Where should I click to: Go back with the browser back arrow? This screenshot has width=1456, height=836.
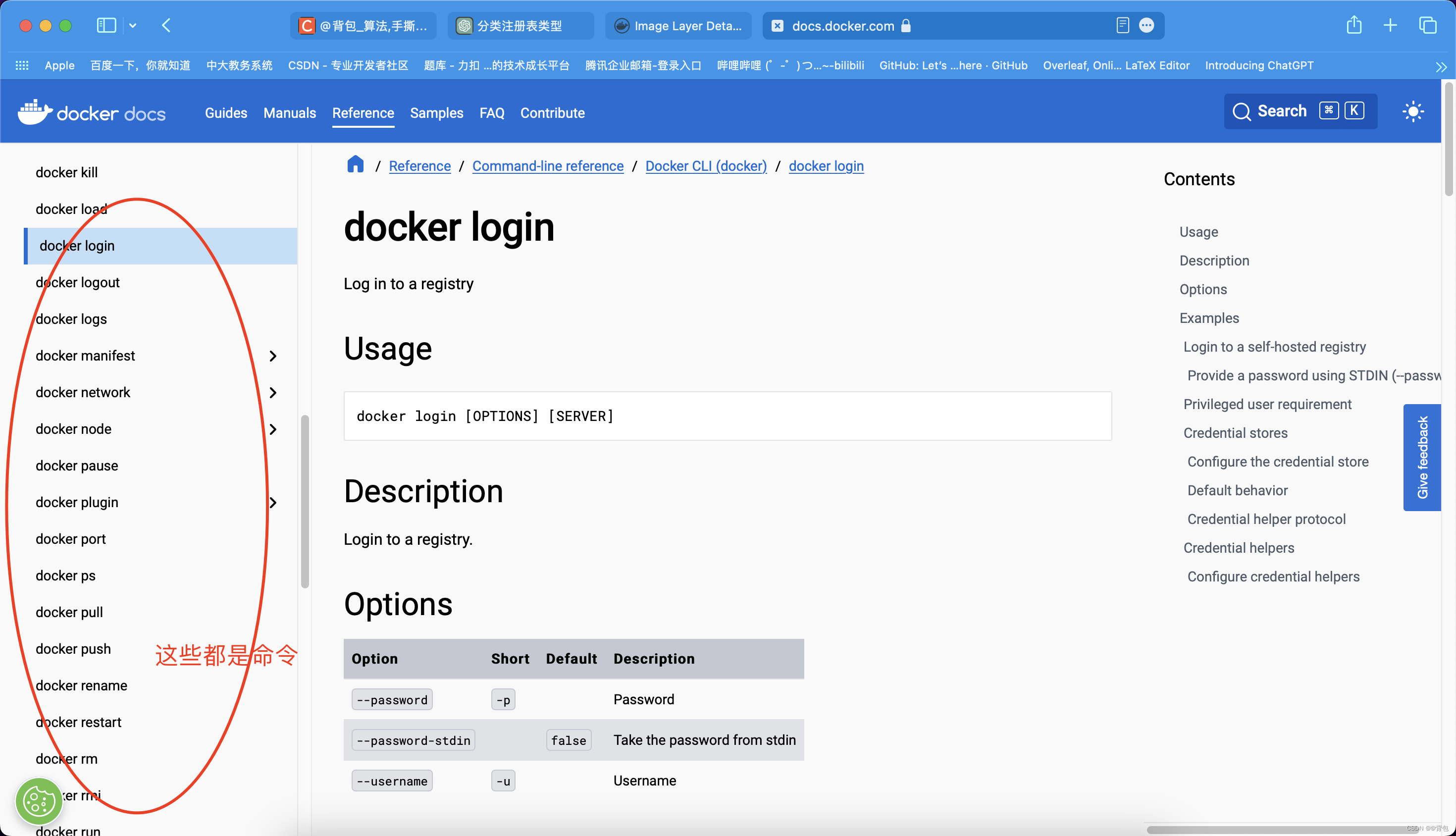[166, 25]
